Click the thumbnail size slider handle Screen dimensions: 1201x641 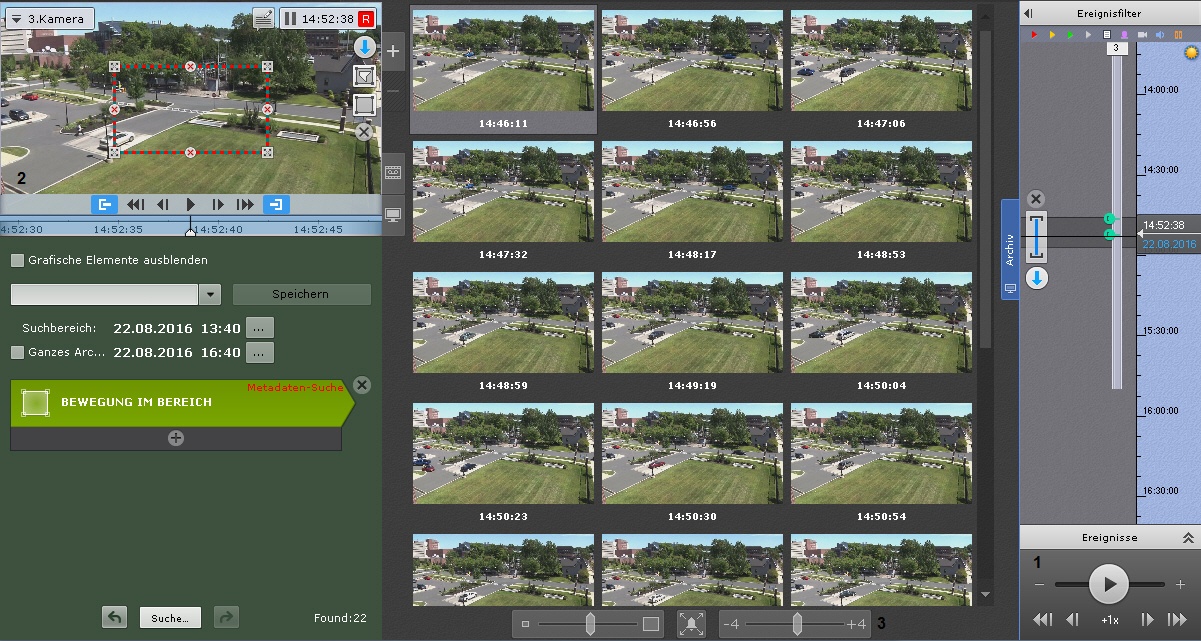[590, 624]
